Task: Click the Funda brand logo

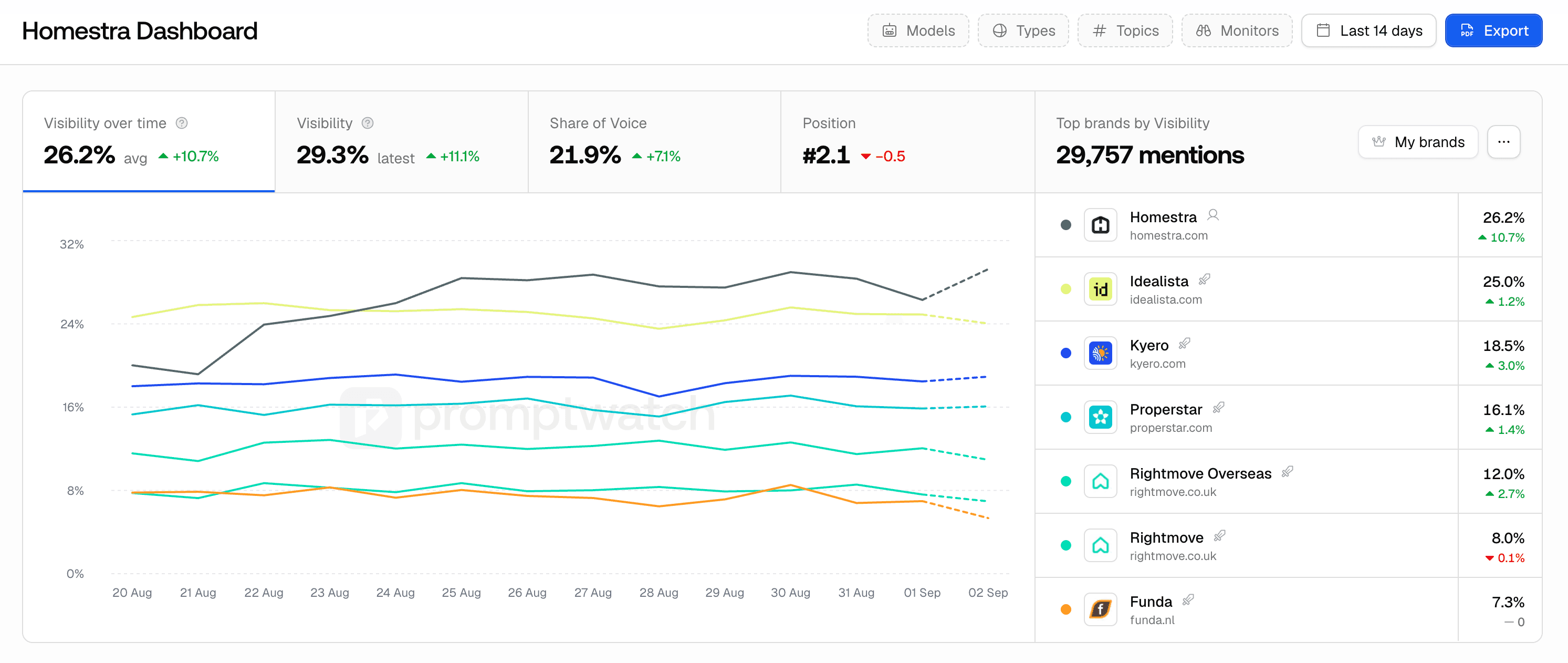Action: coord(1100,609)
